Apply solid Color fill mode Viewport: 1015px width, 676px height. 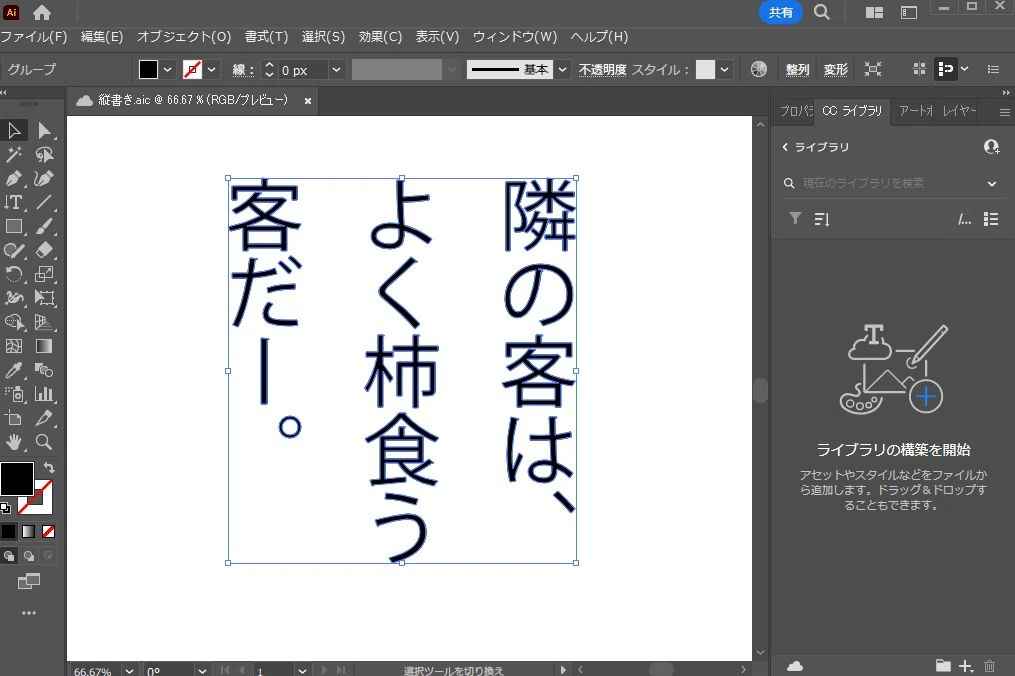pos(8,532)
